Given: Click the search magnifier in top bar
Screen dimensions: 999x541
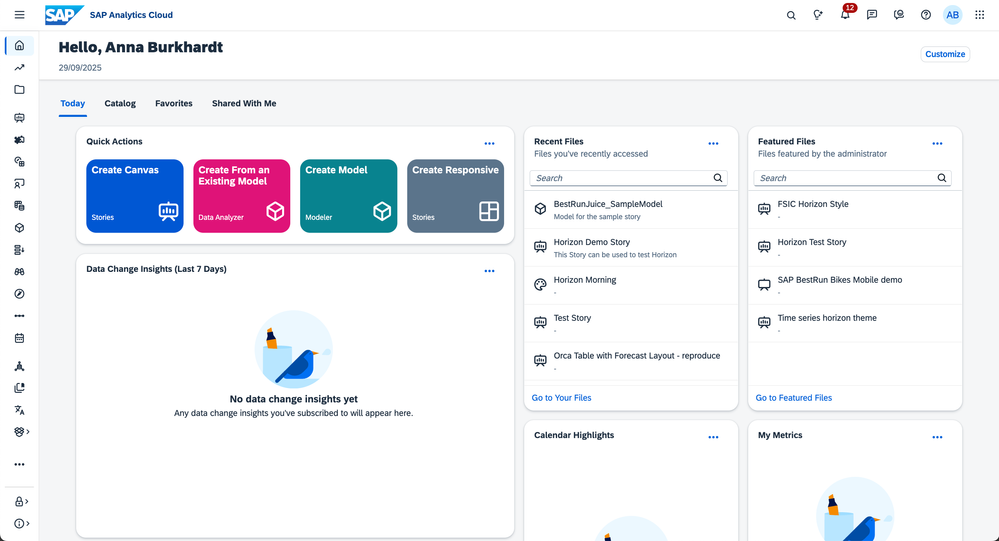Looking at the screenshot, I should click(x=791, y=15).
